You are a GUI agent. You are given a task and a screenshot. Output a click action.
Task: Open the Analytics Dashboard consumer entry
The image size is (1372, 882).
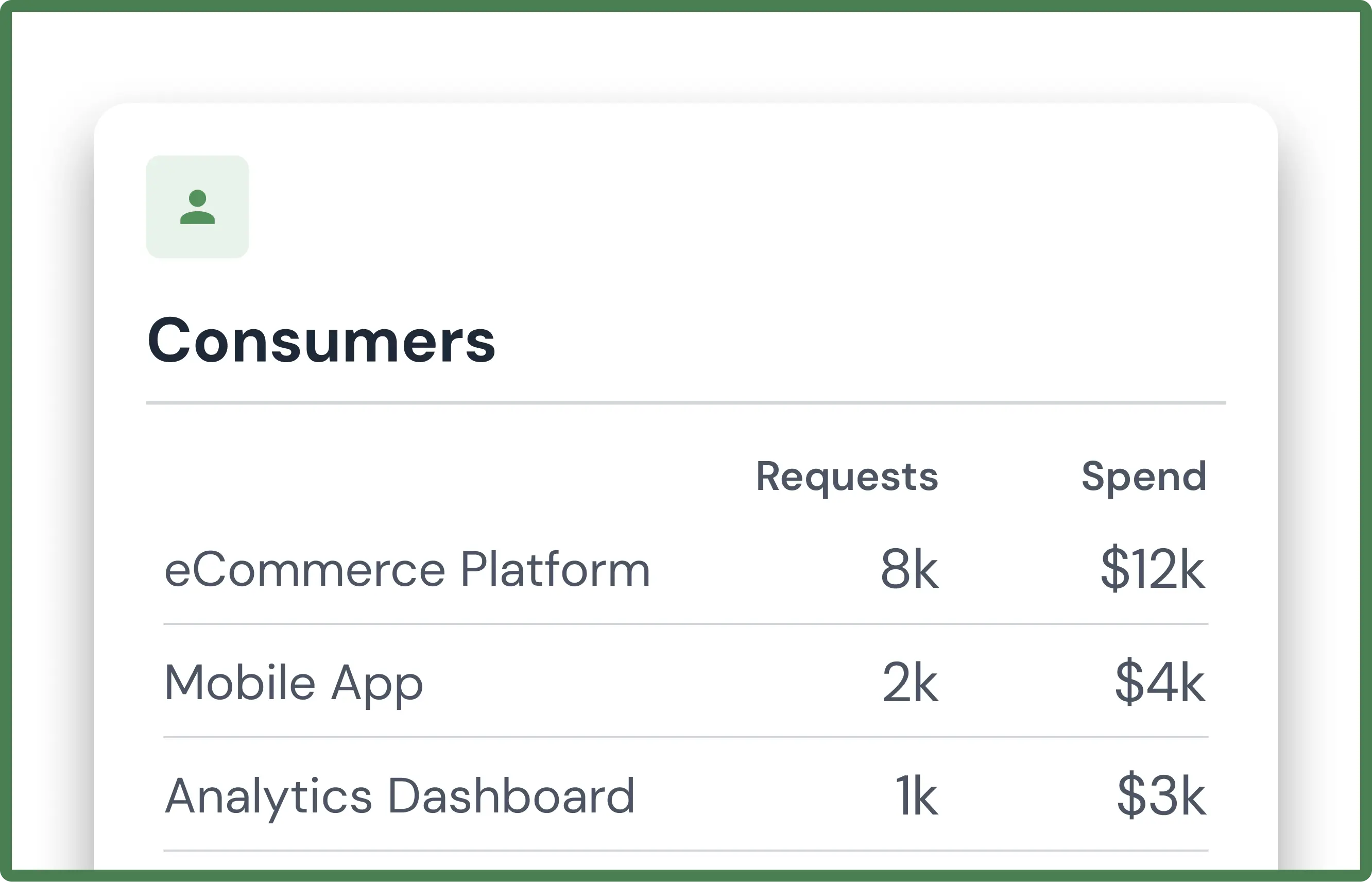point(400,795)
